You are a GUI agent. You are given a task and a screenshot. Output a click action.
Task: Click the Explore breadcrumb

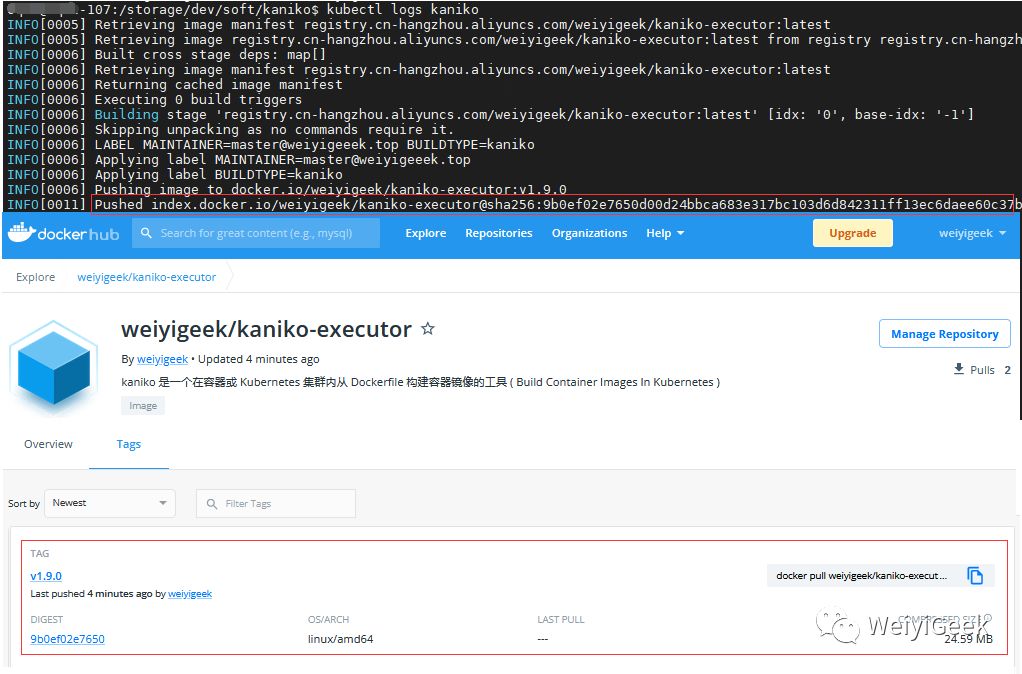[x=36, y=277]
